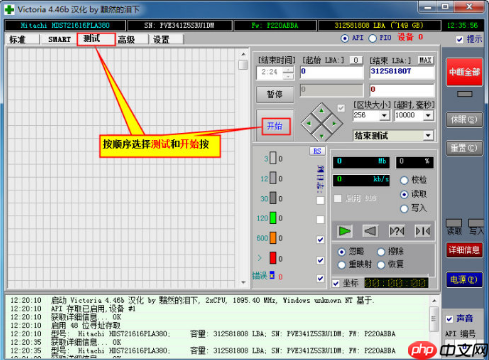The image size is (489, 360).
Task: Click the 0 button beside start LBA
Action: [356, 60]
